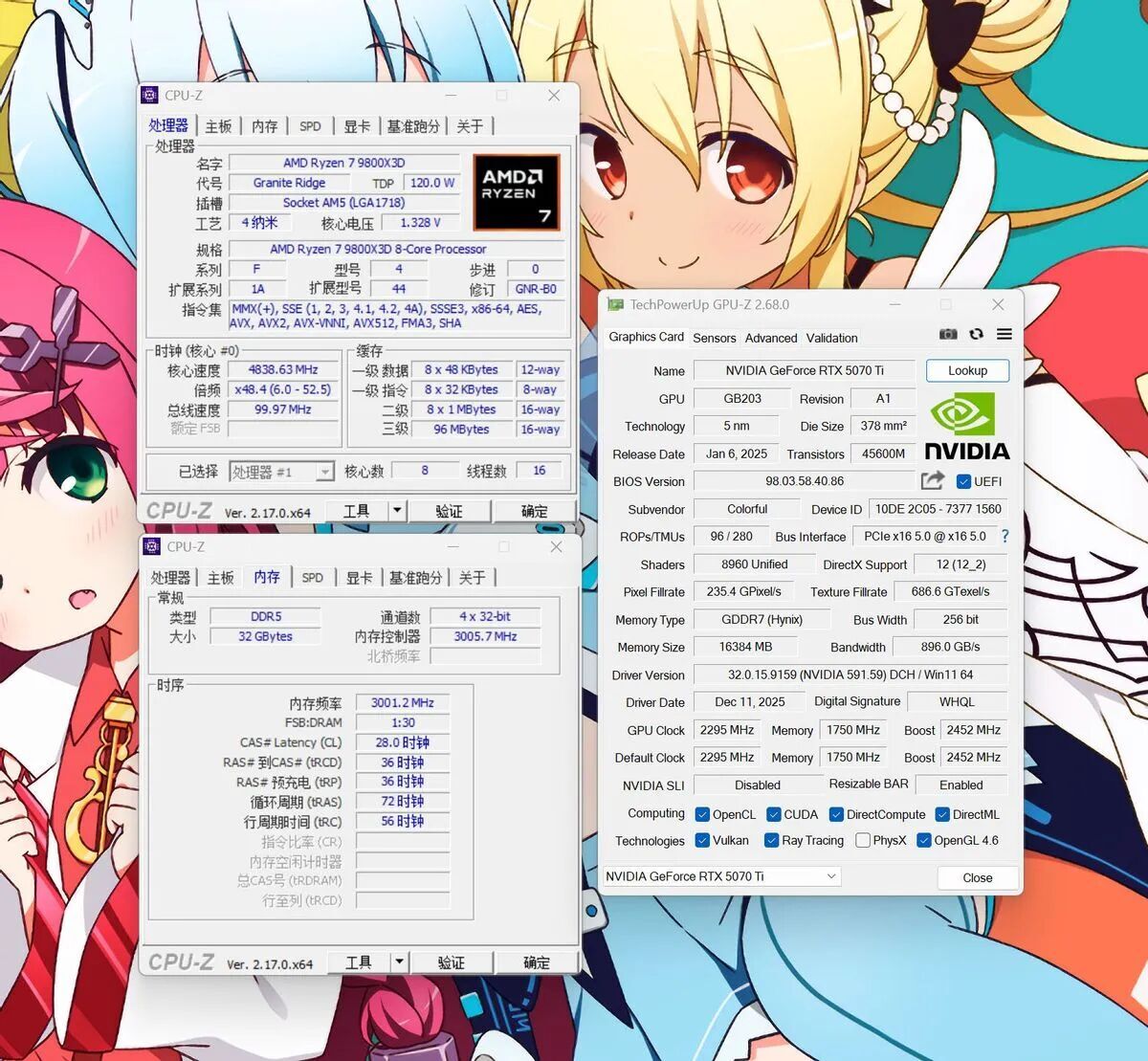
Task: Open the Validation tab in GPU-Z
Action: tap(832, 338)
